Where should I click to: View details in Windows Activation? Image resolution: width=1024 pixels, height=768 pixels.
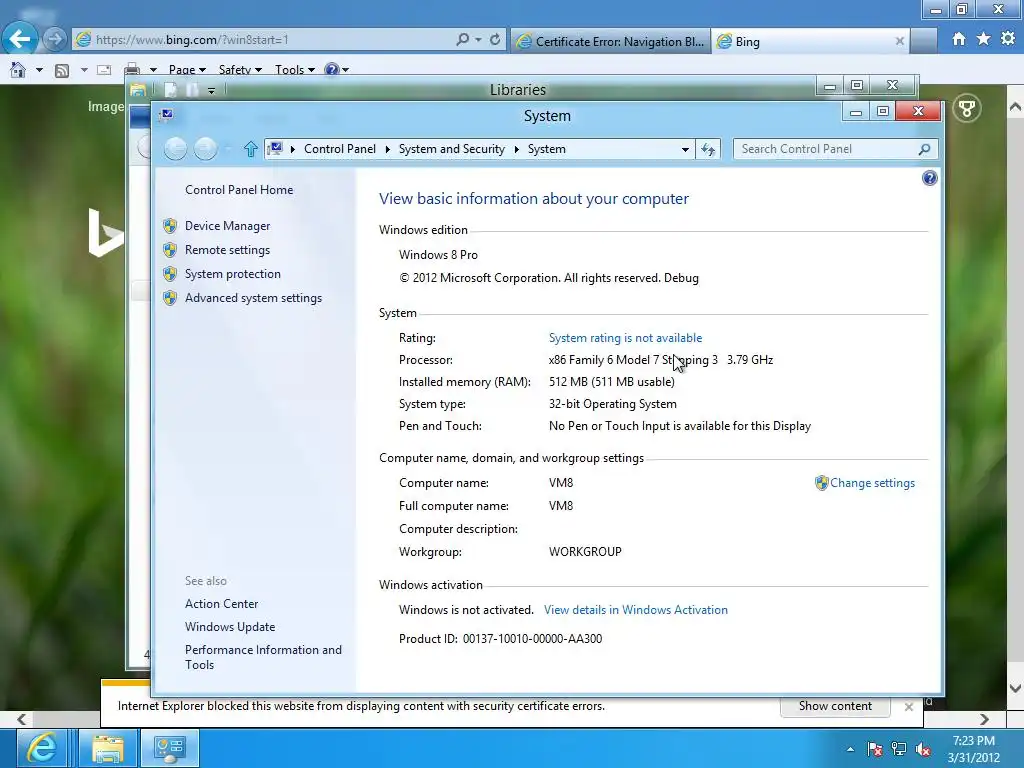[x=635, y=610]
